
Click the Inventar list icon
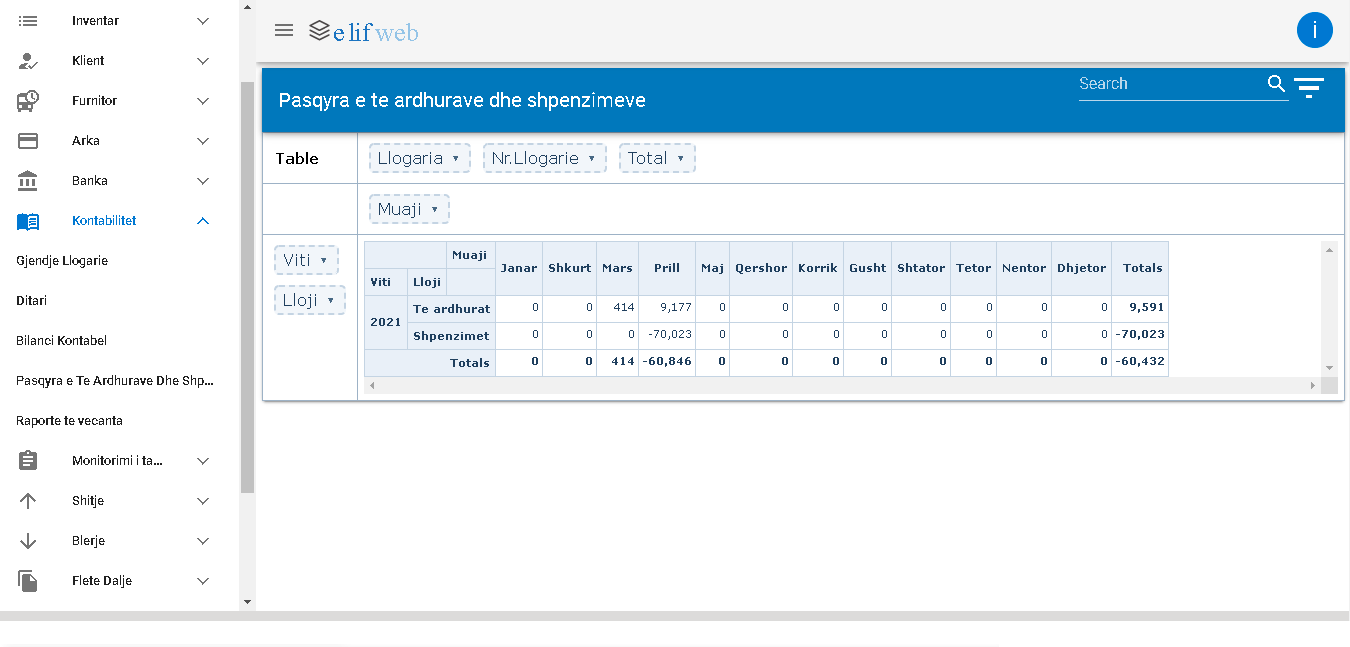coord(28,21)
